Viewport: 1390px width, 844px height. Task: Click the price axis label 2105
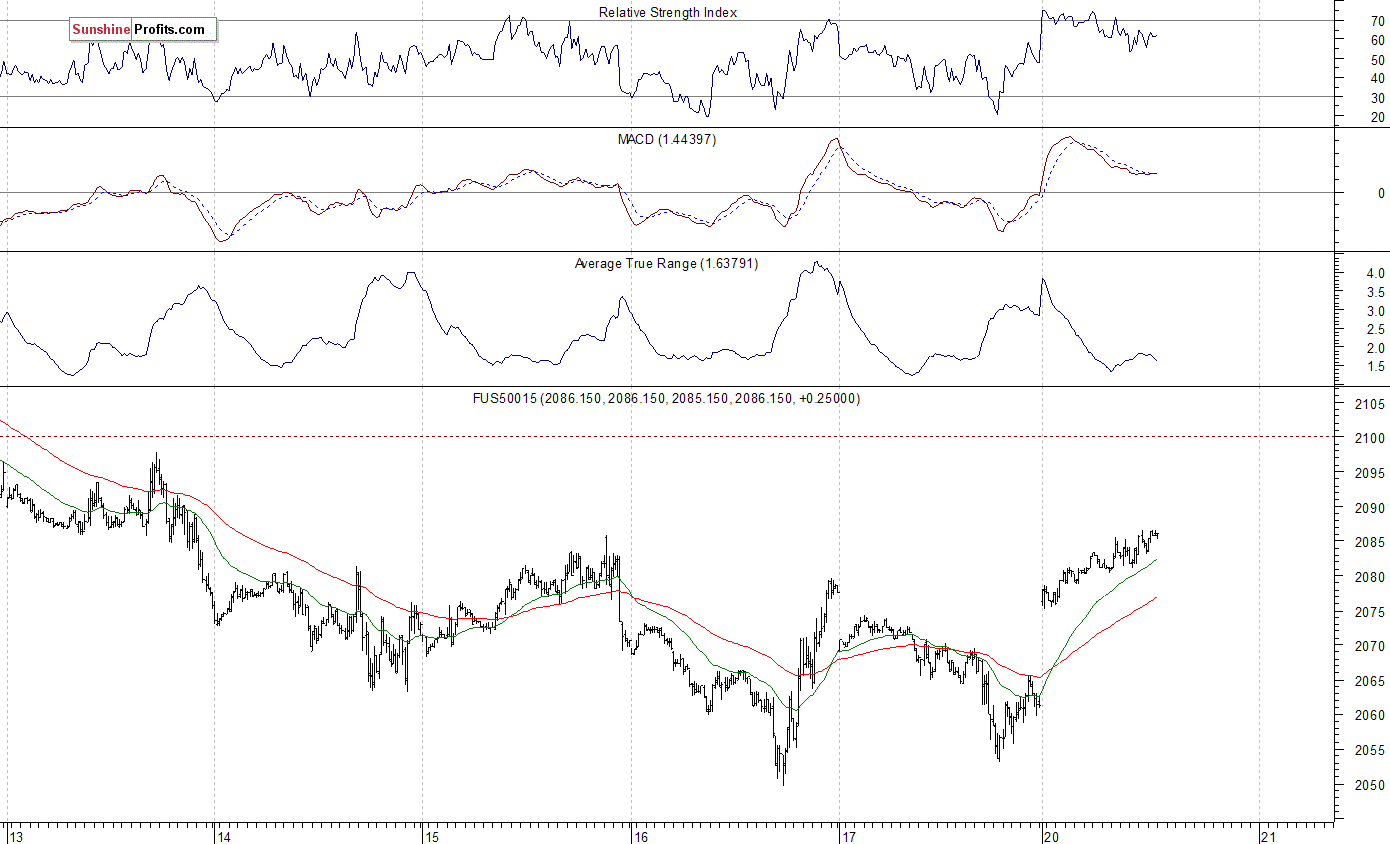tap(1371, 404)
